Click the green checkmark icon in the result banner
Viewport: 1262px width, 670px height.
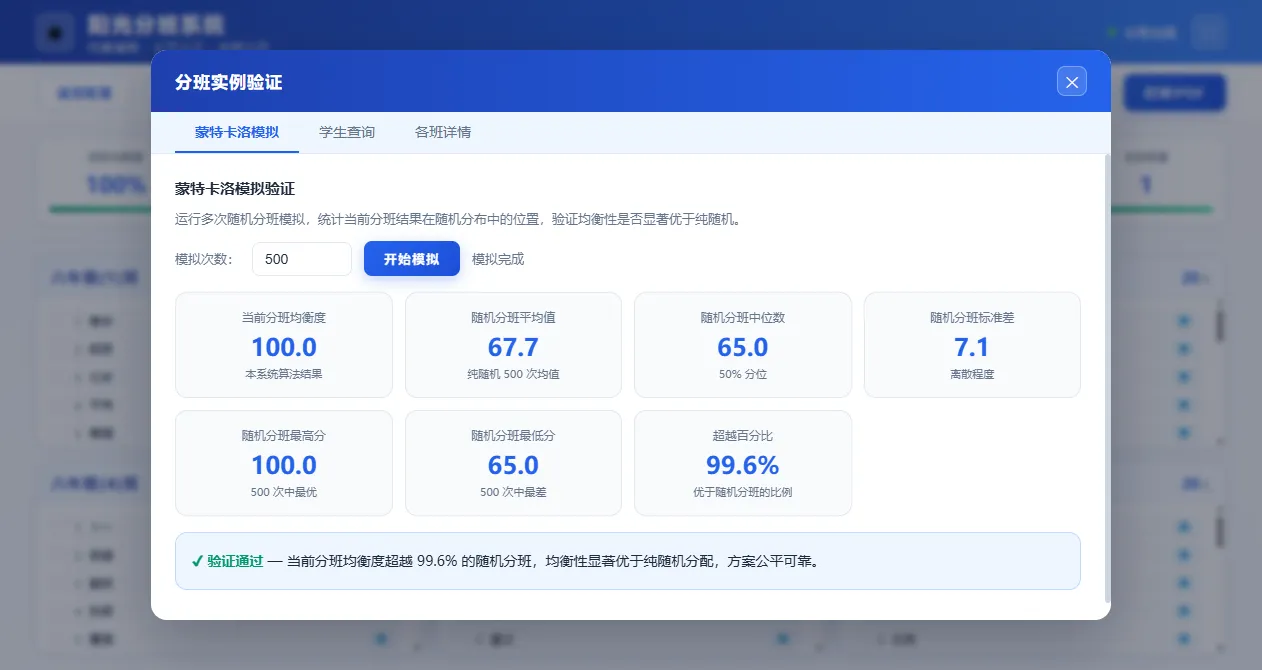[x=197, y=561]
